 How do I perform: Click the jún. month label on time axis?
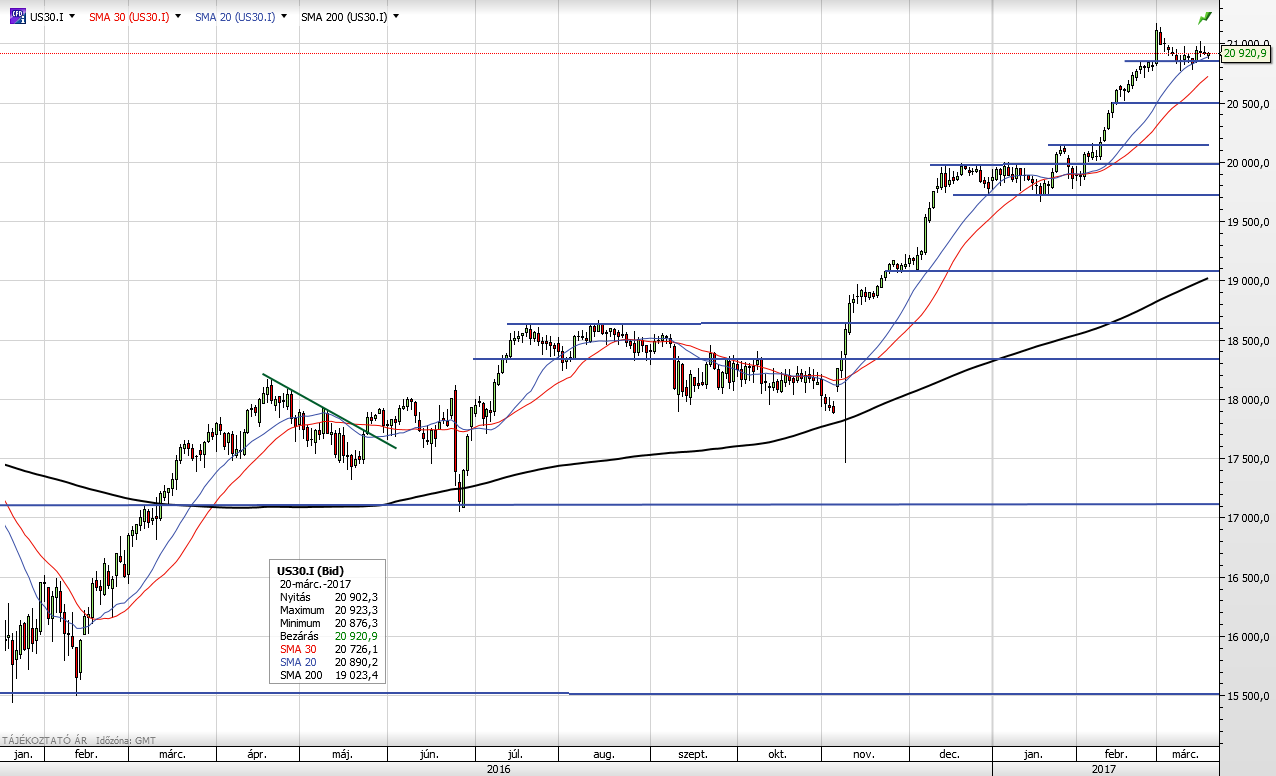click(432, 755)
